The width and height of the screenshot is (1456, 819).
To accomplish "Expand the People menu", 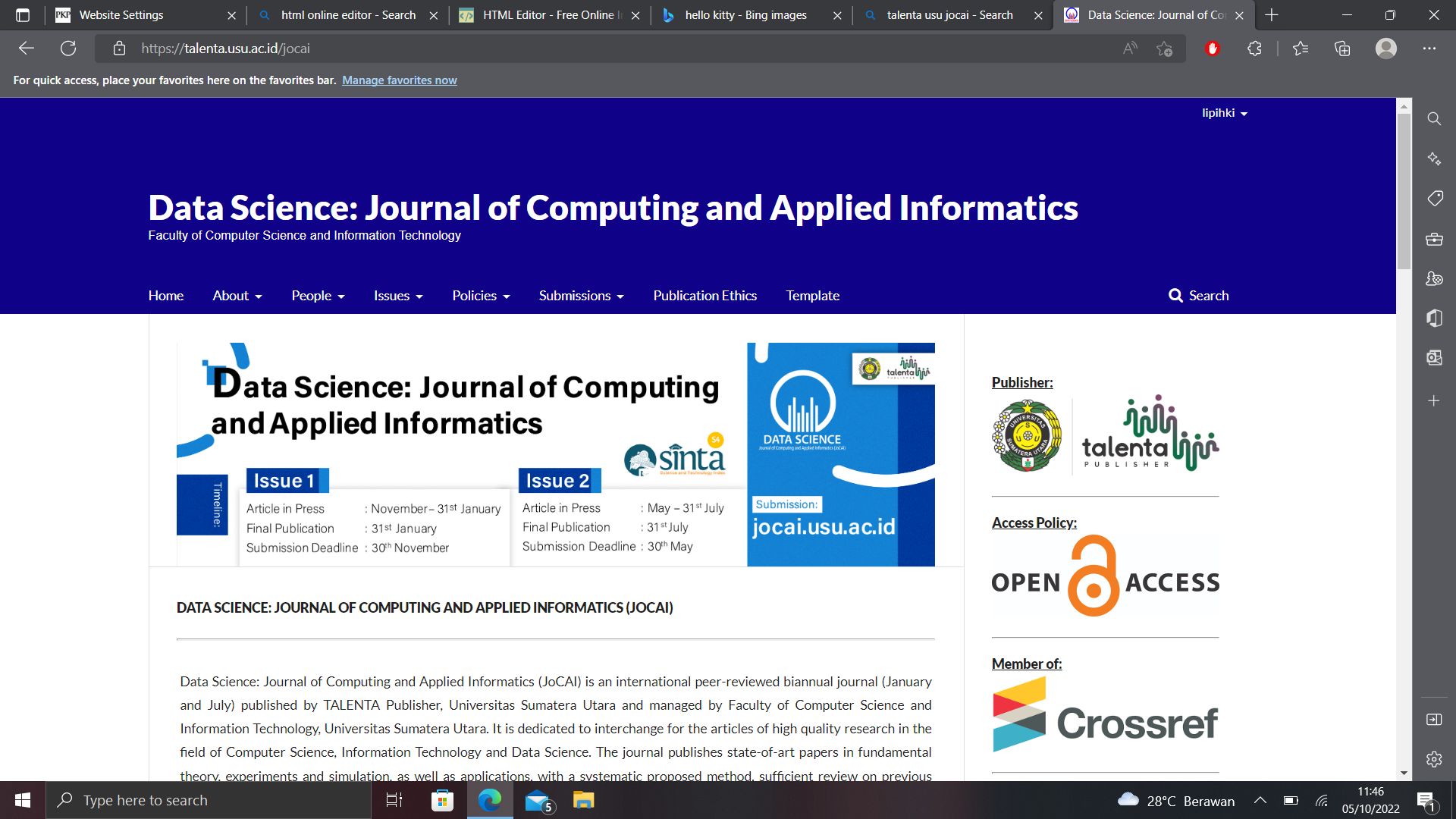I will pyautogui.click(x=318, y=296).
